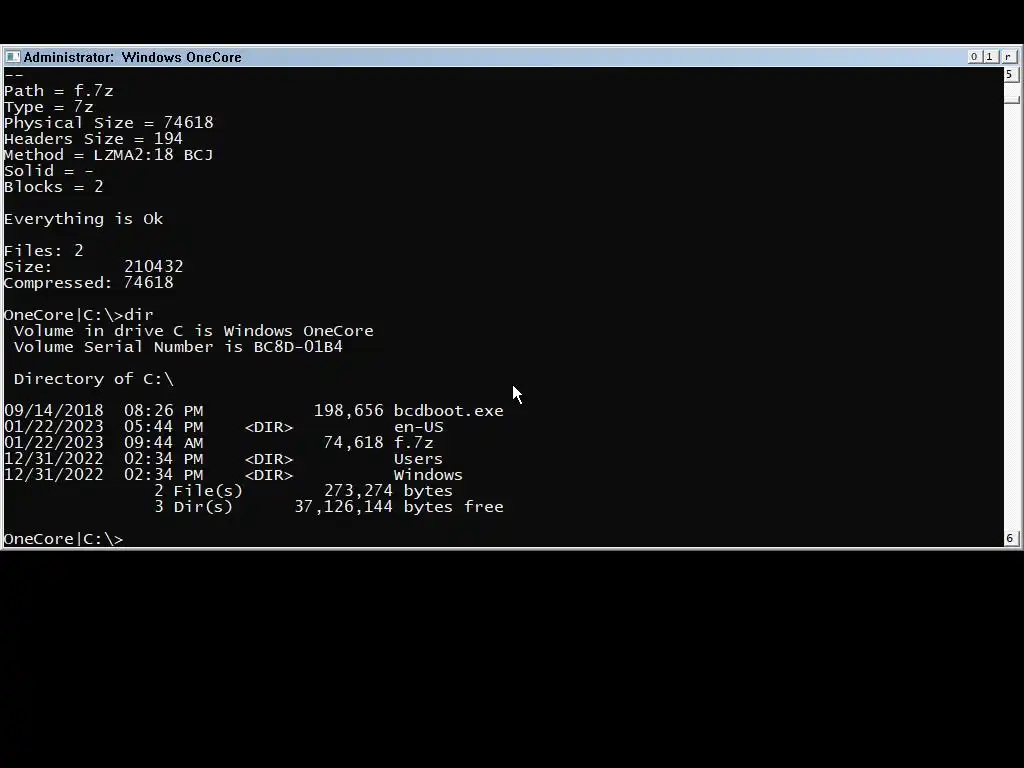Click the 'Administrator: Windows OneCore' title text
Viewport: 1024px width, 768px height.
tap(133, 57)
